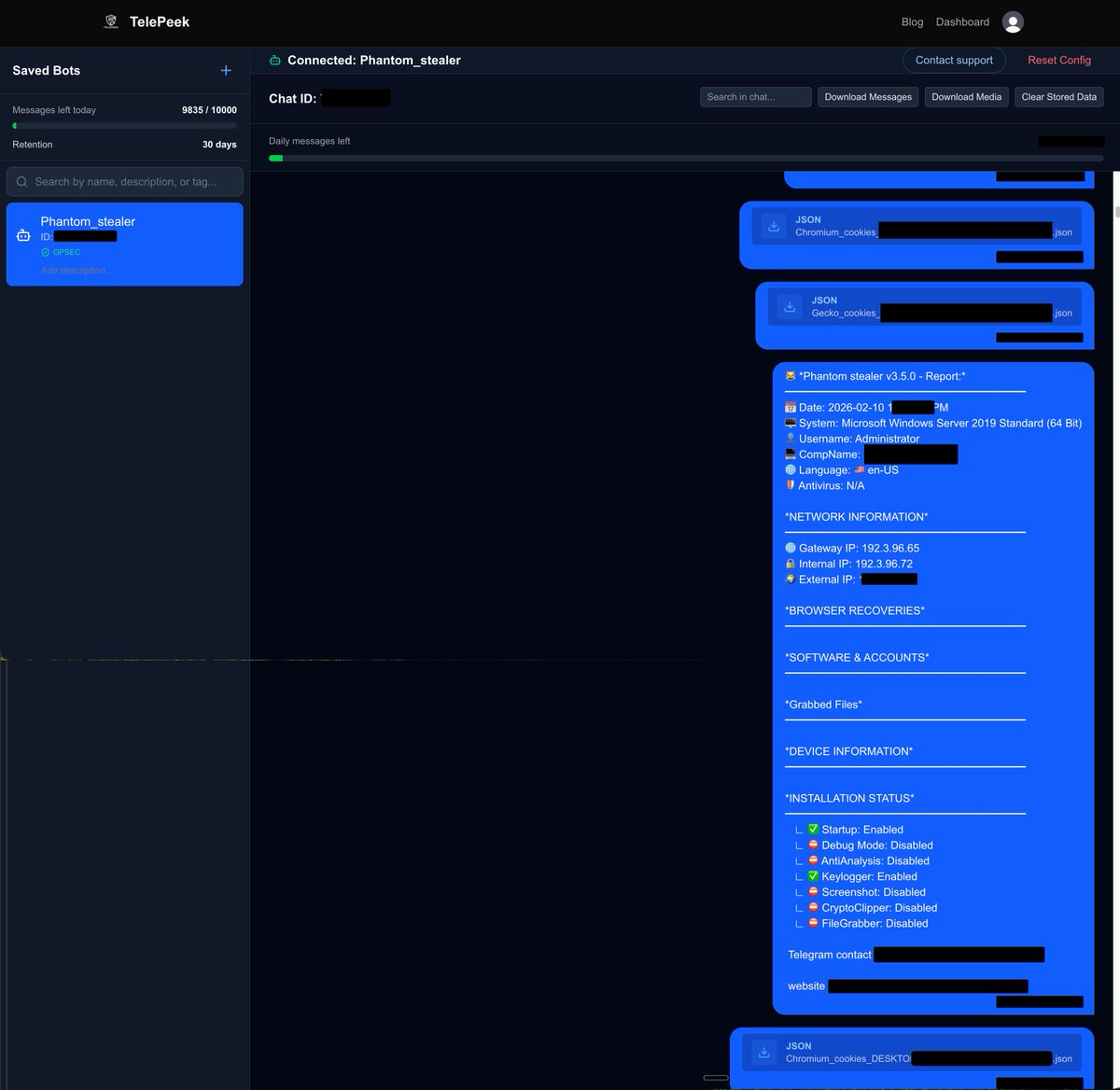Image resolution: width=1120 pixels, height=1090 pixels.
Task: Add a new saved bot with plus icon
Action: tap(226, 70)
